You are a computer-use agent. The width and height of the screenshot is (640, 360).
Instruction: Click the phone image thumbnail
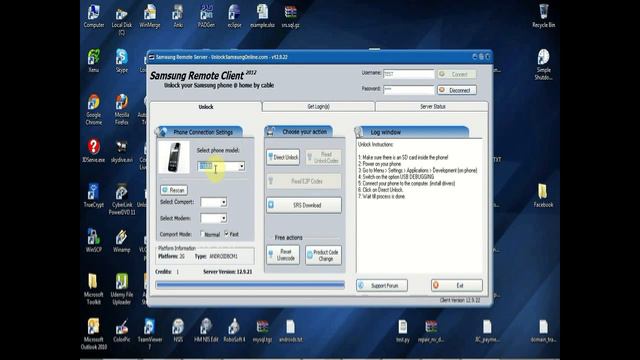[x=174, y=157]
